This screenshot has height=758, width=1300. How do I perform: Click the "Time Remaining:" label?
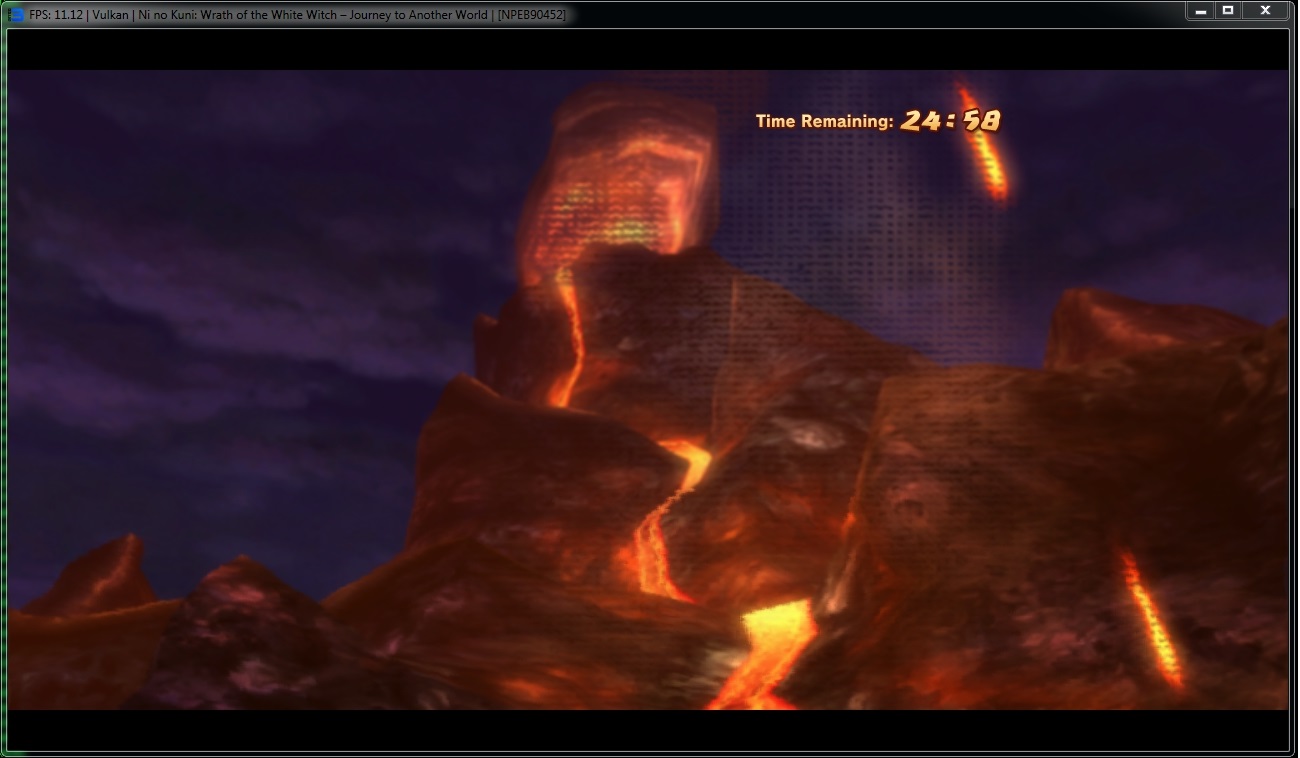click(824, 121)
